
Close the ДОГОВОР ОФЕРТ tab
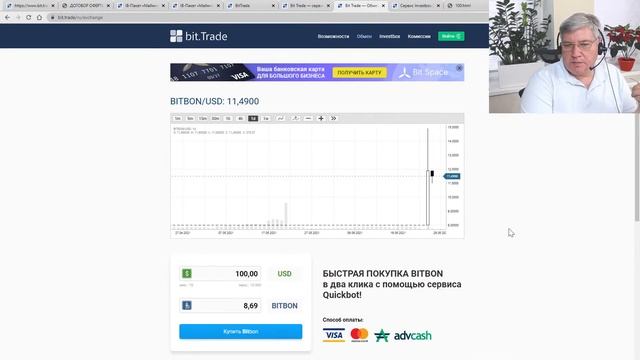tap(108, 6)
